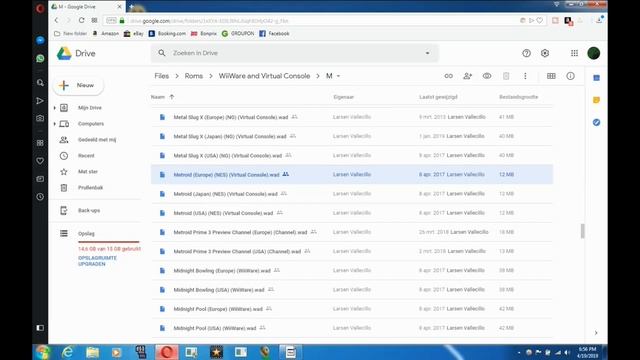Click Opslagruimte upgraden link
The width and height of the screenshot is (640, 360).
97,261
